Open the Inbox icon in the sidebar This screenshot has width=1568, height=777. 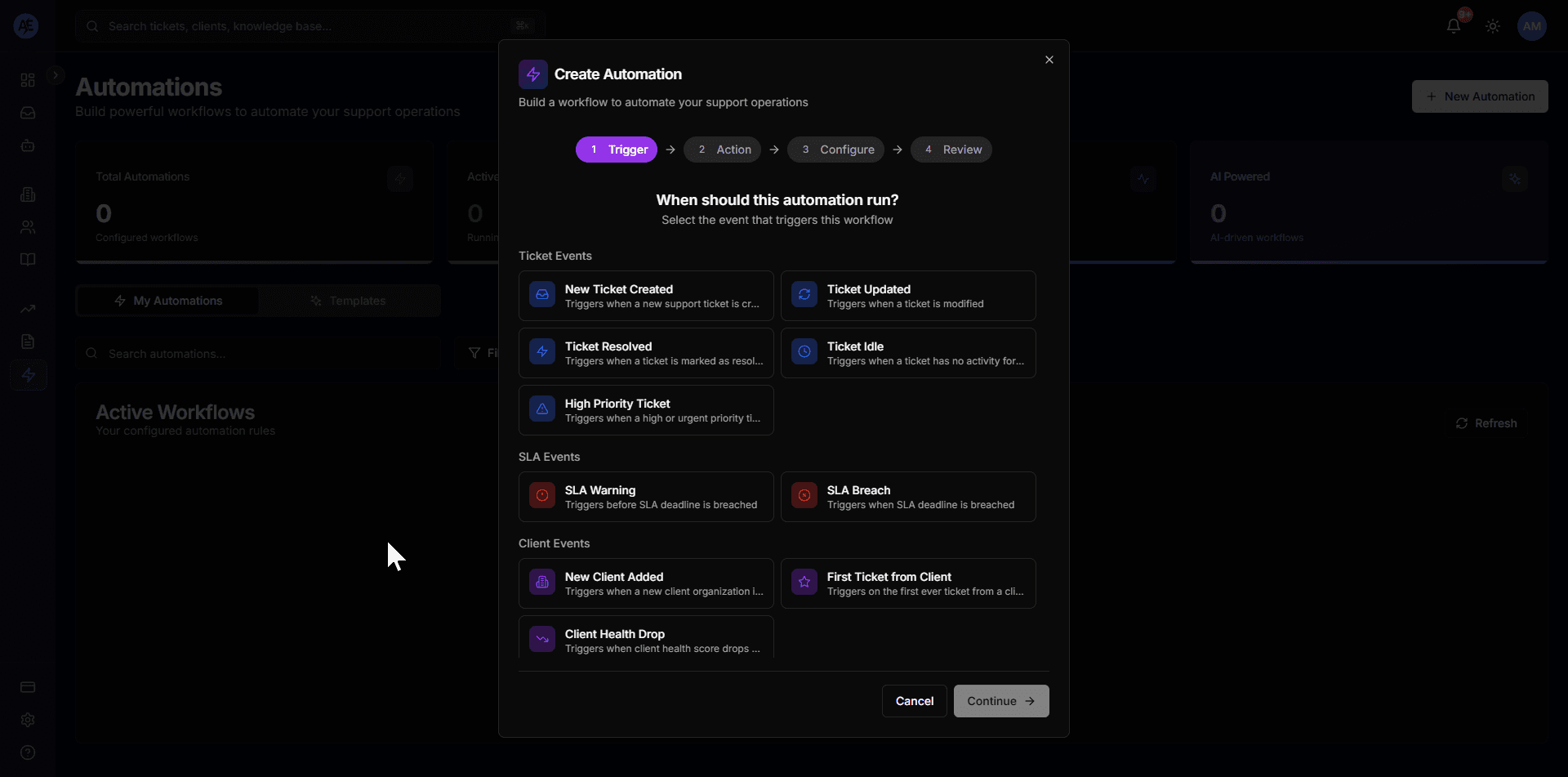click(x=28, y=113)
